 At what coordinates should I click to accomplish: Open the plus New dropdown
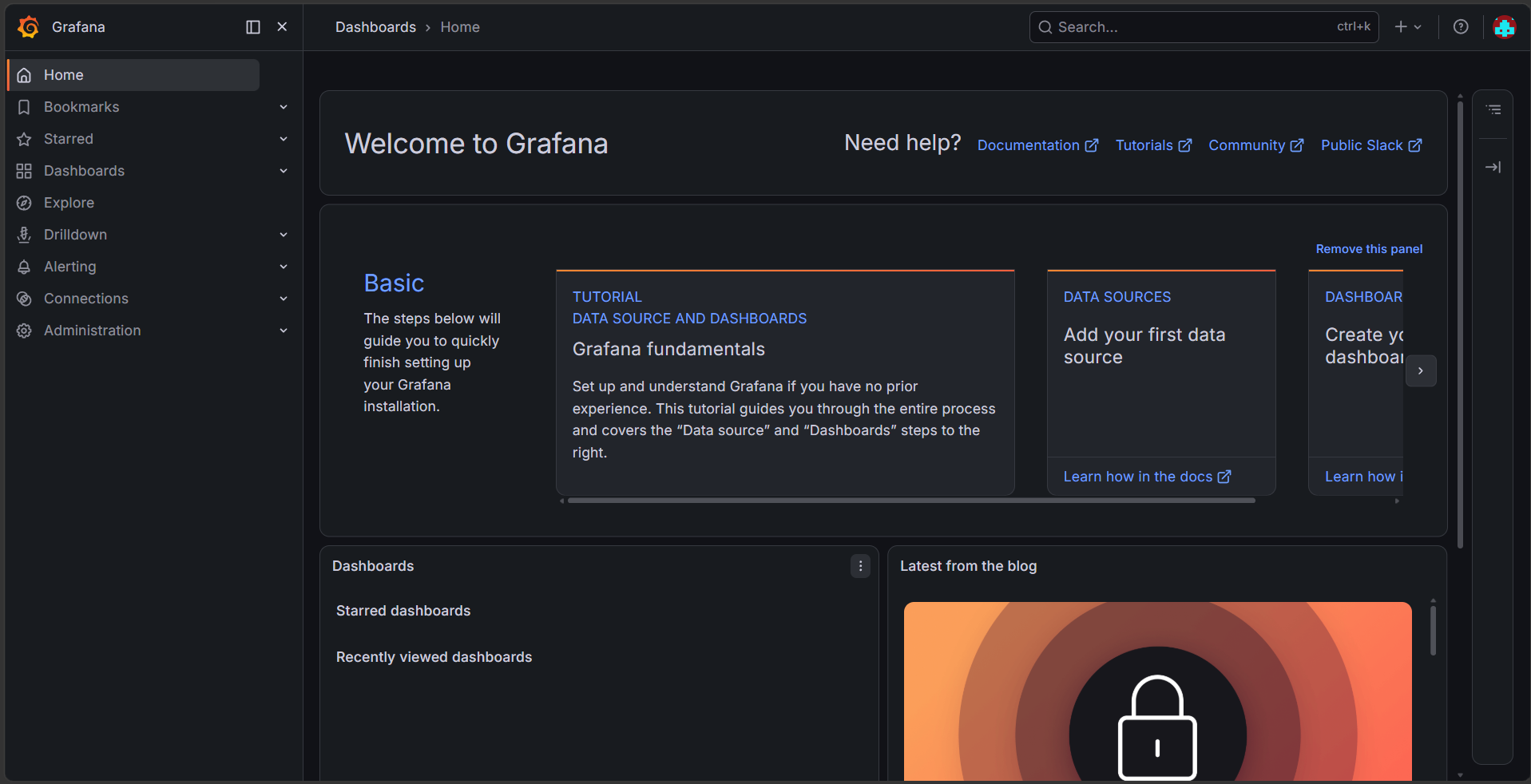click(1408, 27)
